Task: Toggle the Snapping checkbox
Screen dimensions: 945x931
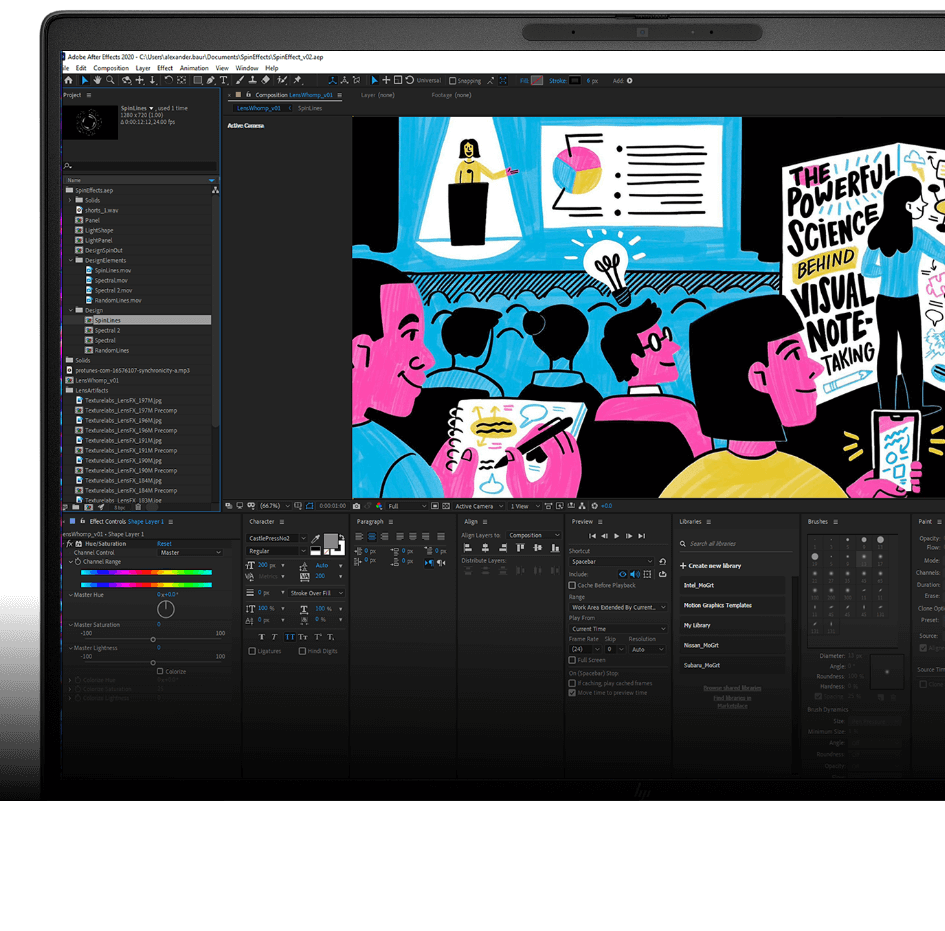Action: 453,81
